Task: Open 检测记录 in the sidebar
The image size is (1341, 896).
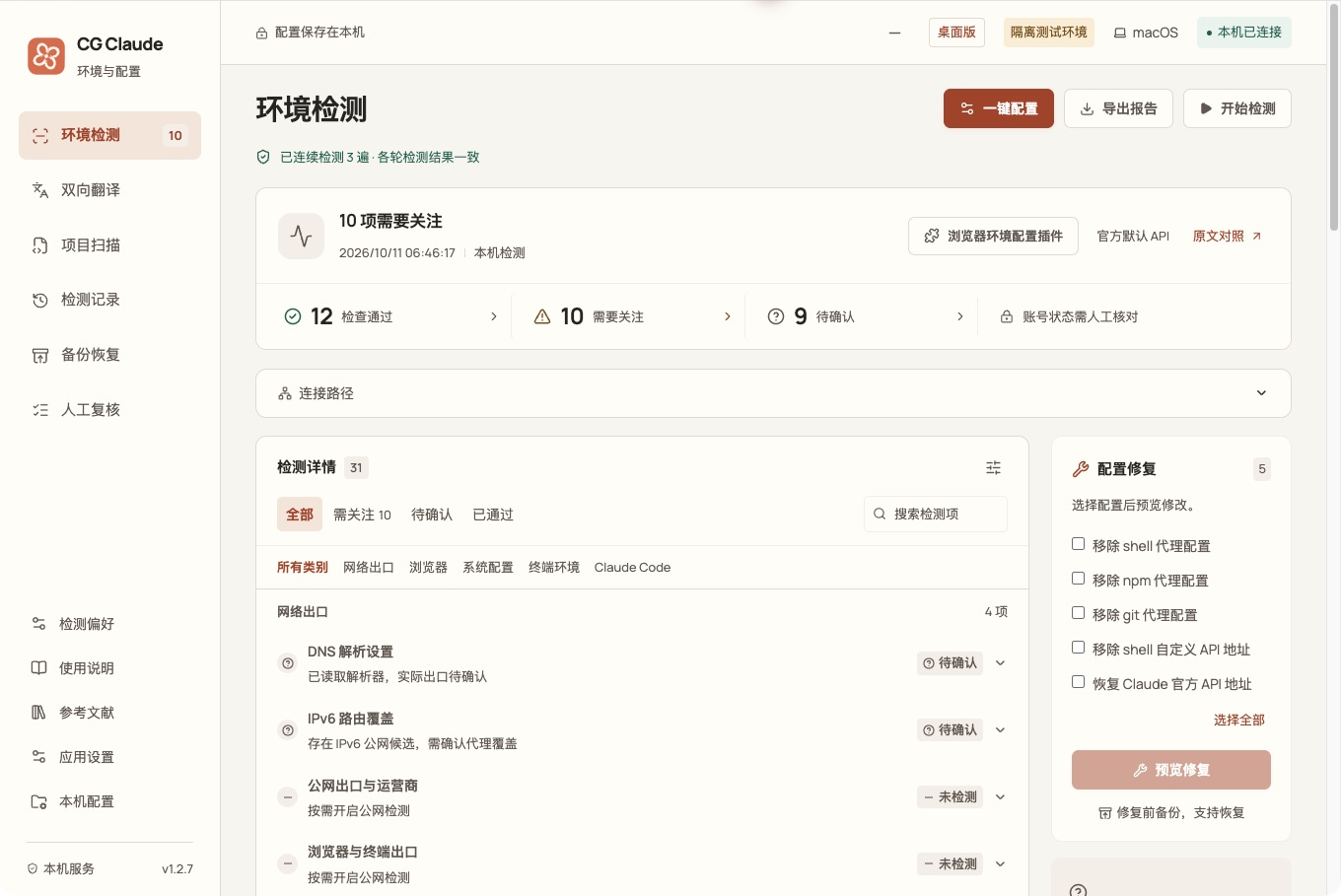Action: 109,300
